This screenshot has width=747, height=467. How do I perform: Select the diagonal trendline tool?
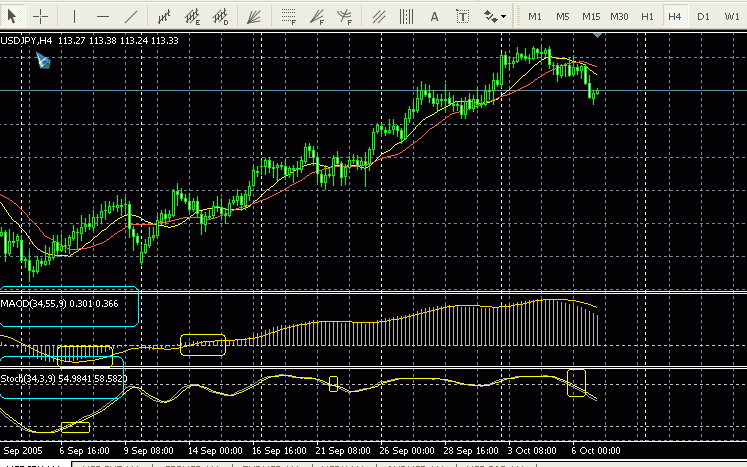(131, 16)
